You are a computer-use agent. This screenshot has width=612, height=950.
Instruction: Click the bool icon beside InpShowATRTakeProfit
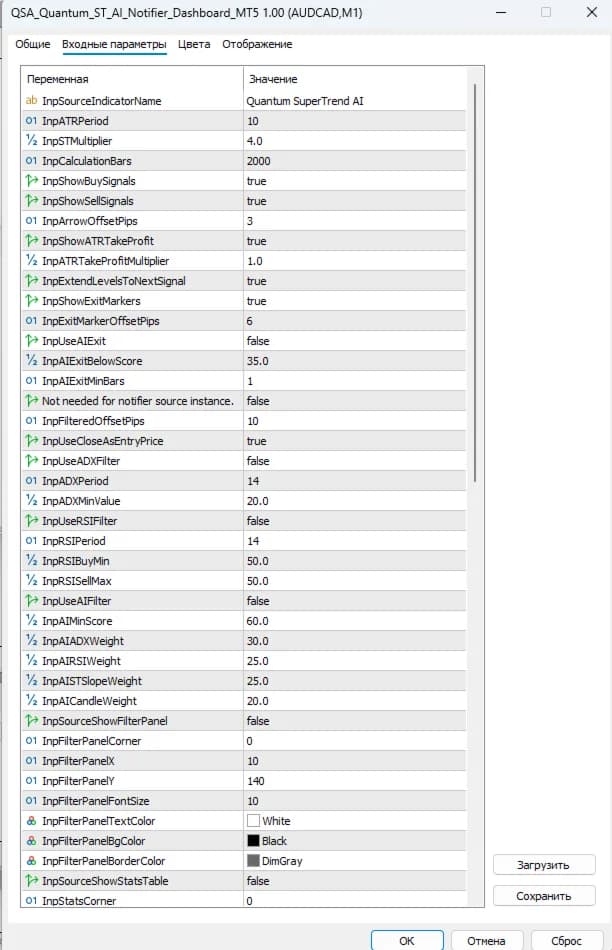[x=32, y=241]
